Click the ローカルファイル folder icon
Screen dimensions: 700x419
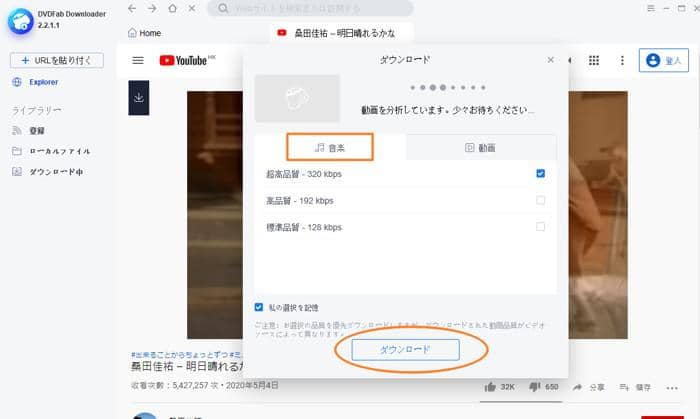pos(17,151)
